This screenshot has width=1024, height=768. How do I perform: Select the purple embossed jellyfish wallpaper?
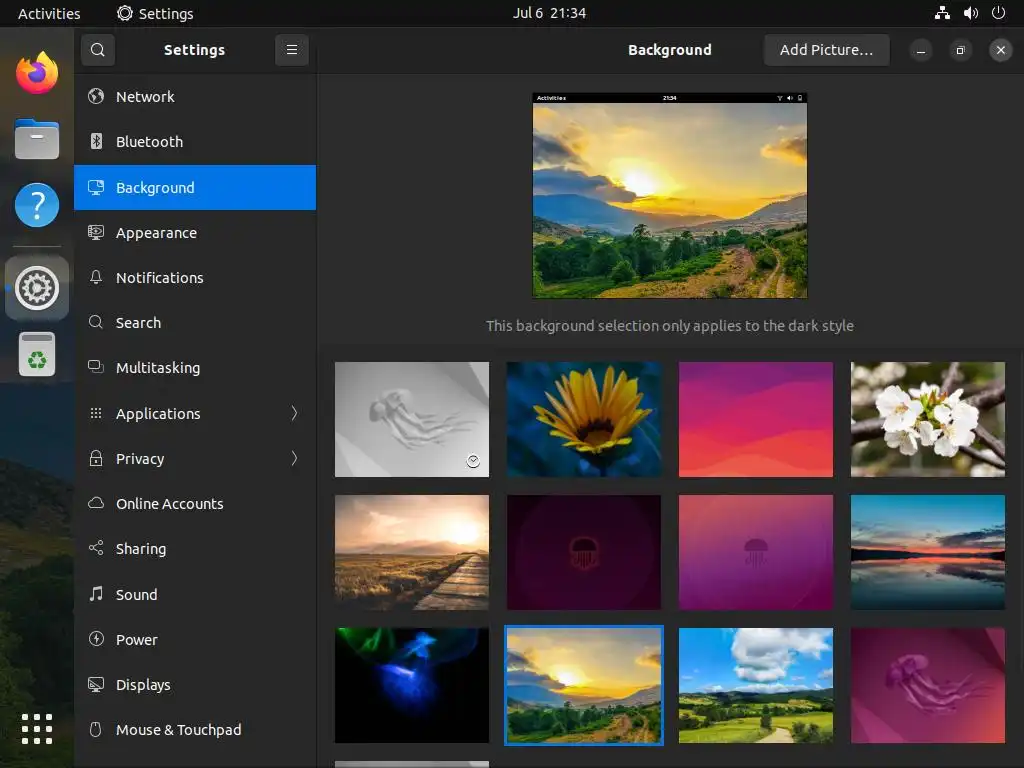[927, 685]
